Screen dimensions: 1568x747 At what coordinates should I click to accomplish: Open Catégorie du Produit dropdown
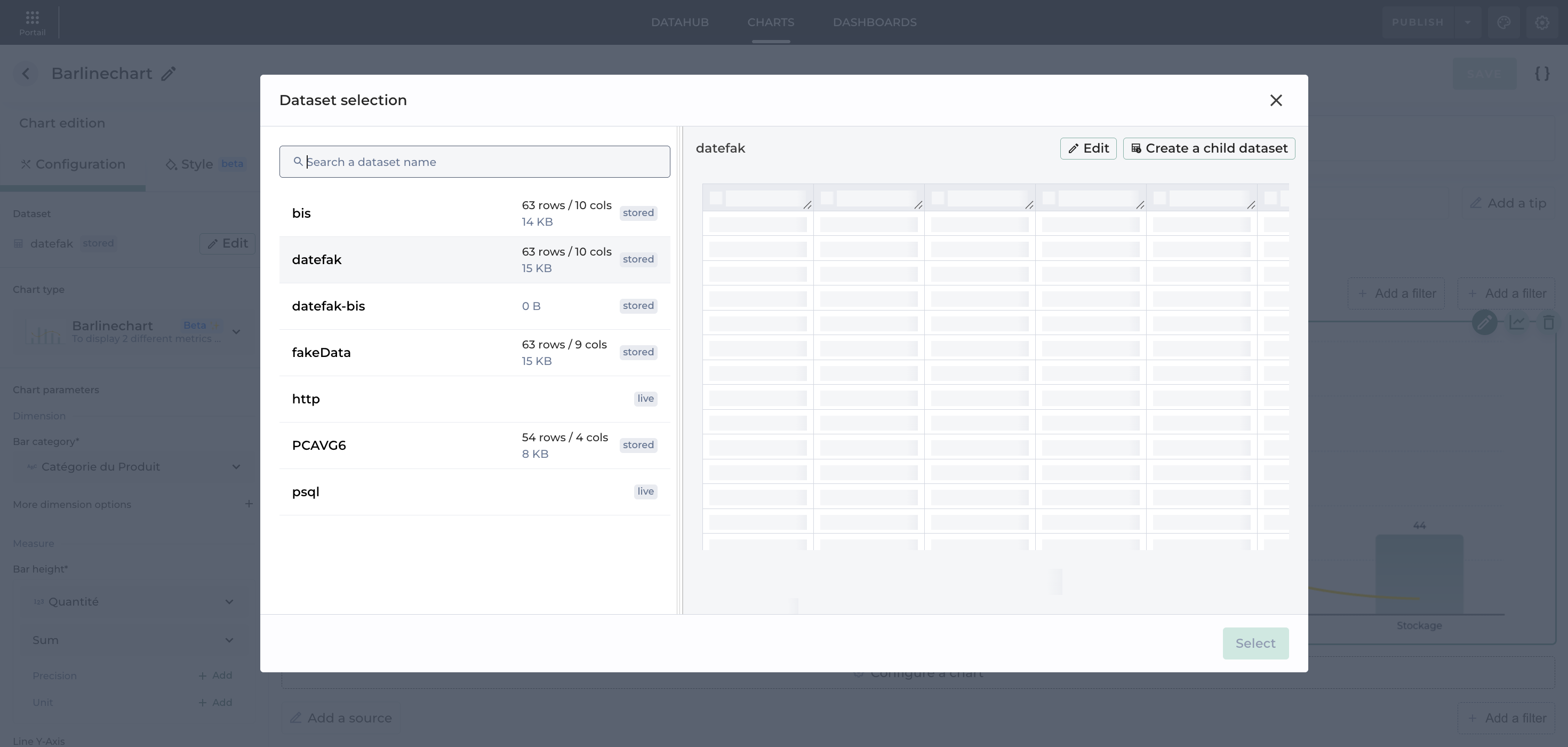[133, 467]
